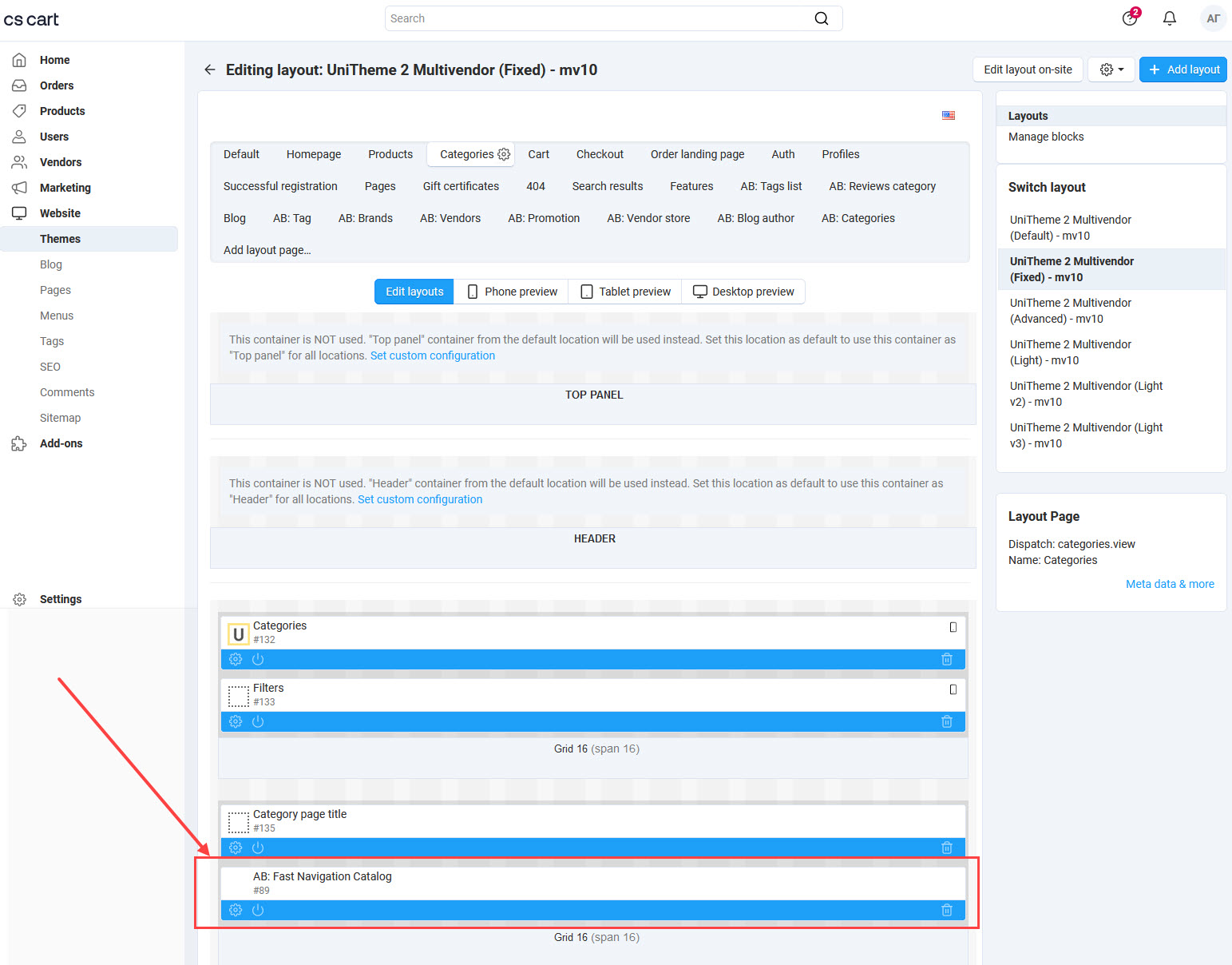Open settings of Categories block #132
The width and height of the screenshot is (1232, 965).
(236, 659)
